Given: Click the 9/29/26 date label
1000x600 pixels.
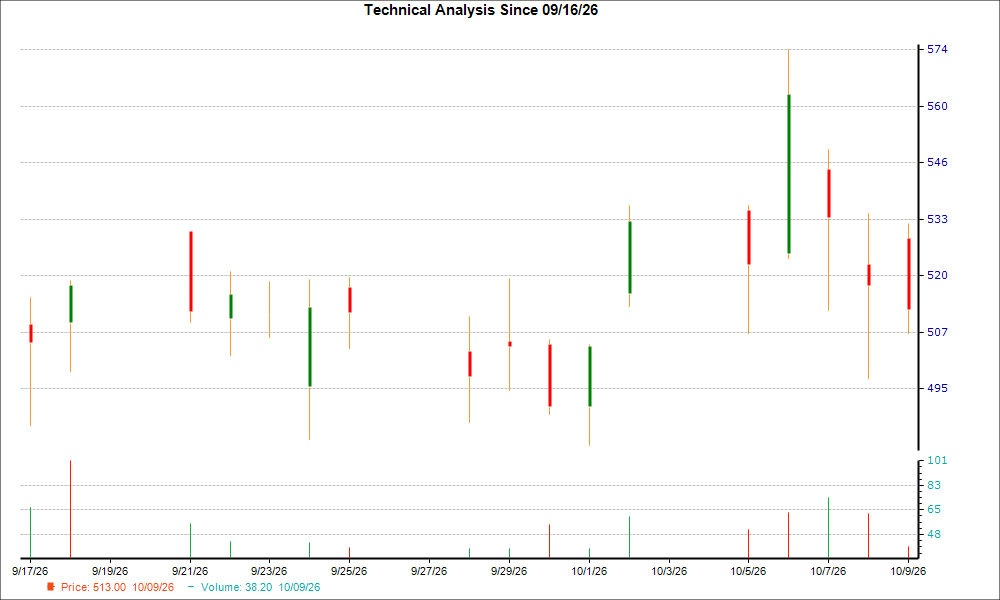Looking at the screenshot, I should 509,571.
